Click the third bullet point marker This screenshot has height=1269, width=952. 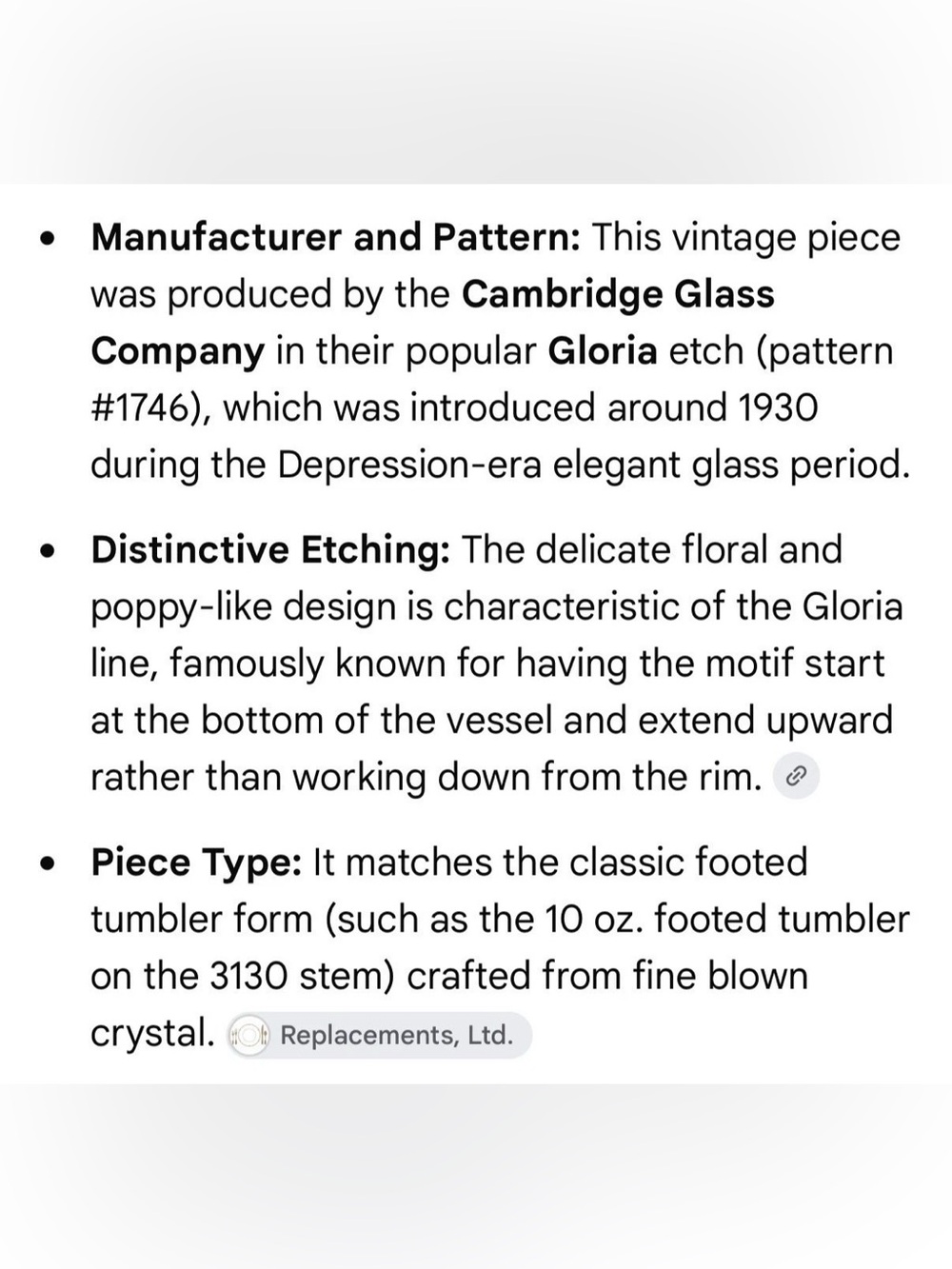coord(47,864)
